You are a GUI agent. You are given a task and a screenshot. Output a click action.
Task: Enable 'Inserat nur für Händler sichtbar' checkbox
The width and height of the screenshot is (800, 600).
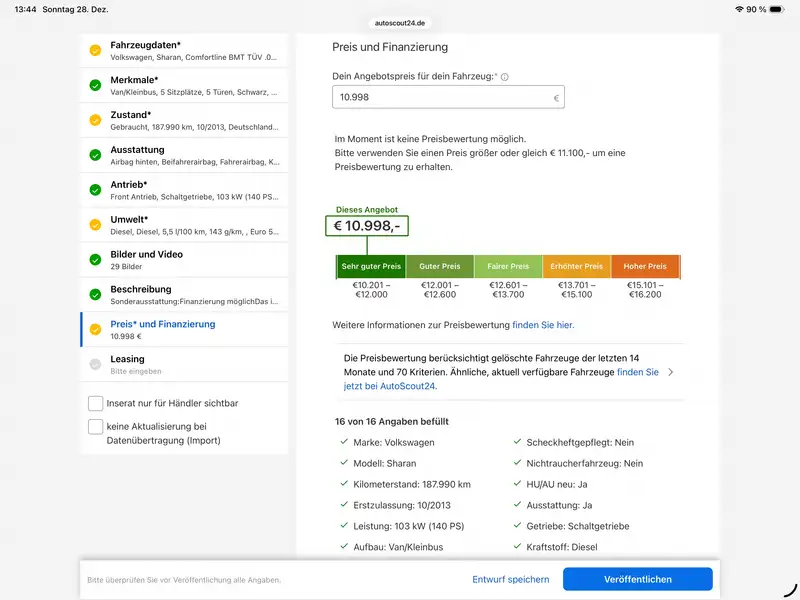click(96, 403)
